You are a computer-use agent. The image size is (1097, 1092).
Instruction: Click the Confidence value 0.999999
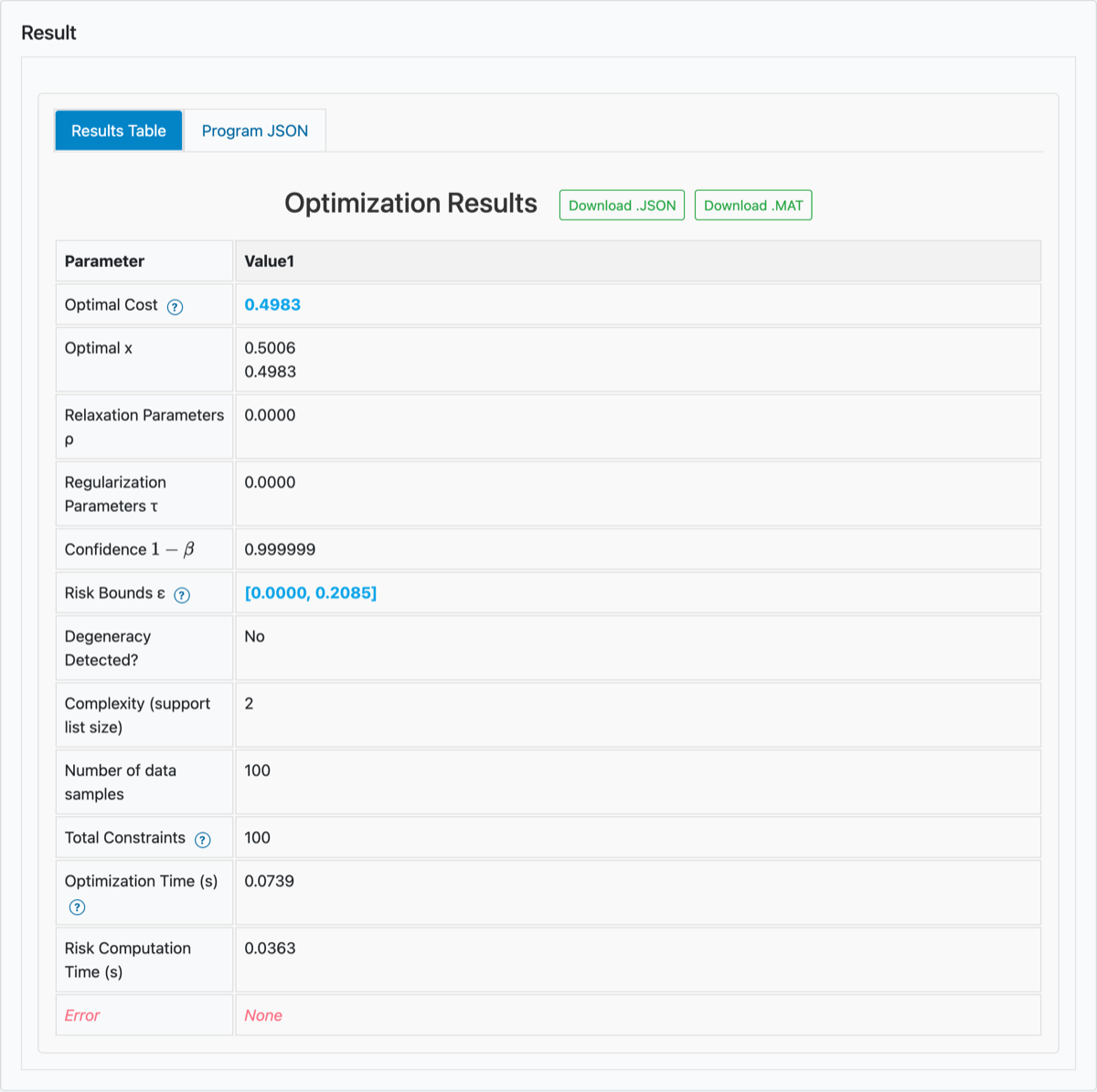coord(280,550)
